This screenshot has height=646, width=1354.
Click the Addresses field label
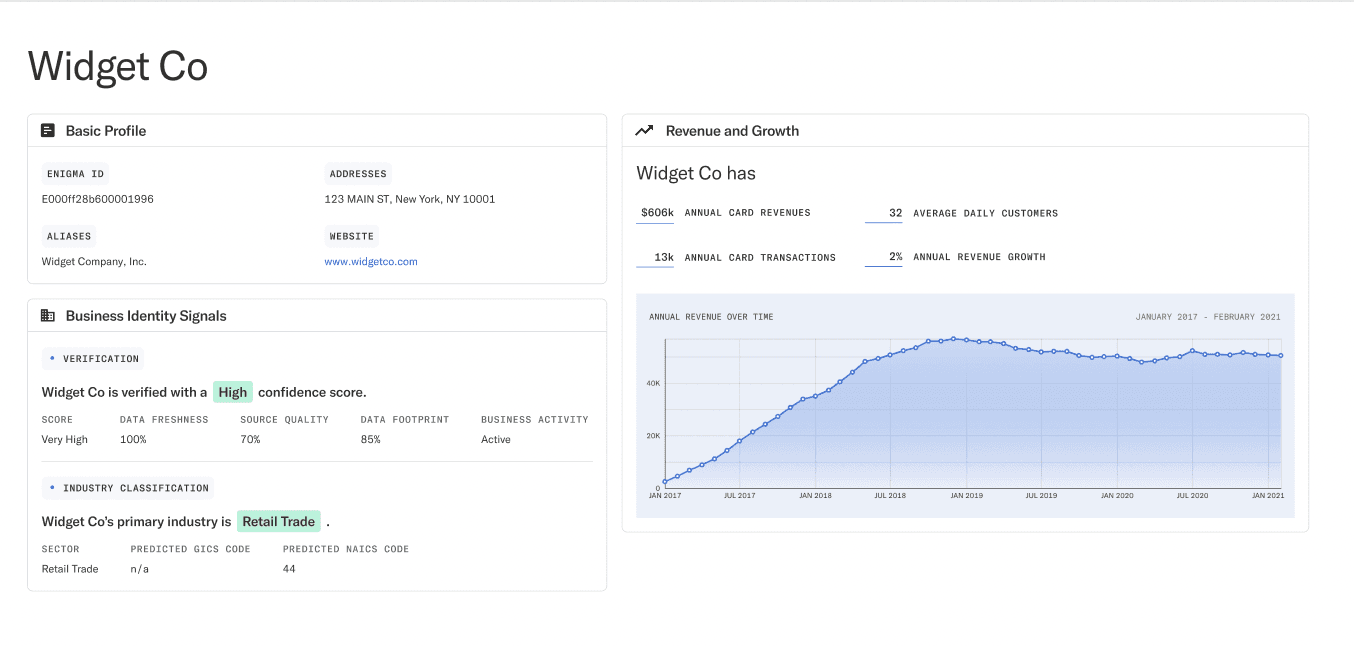358,174
